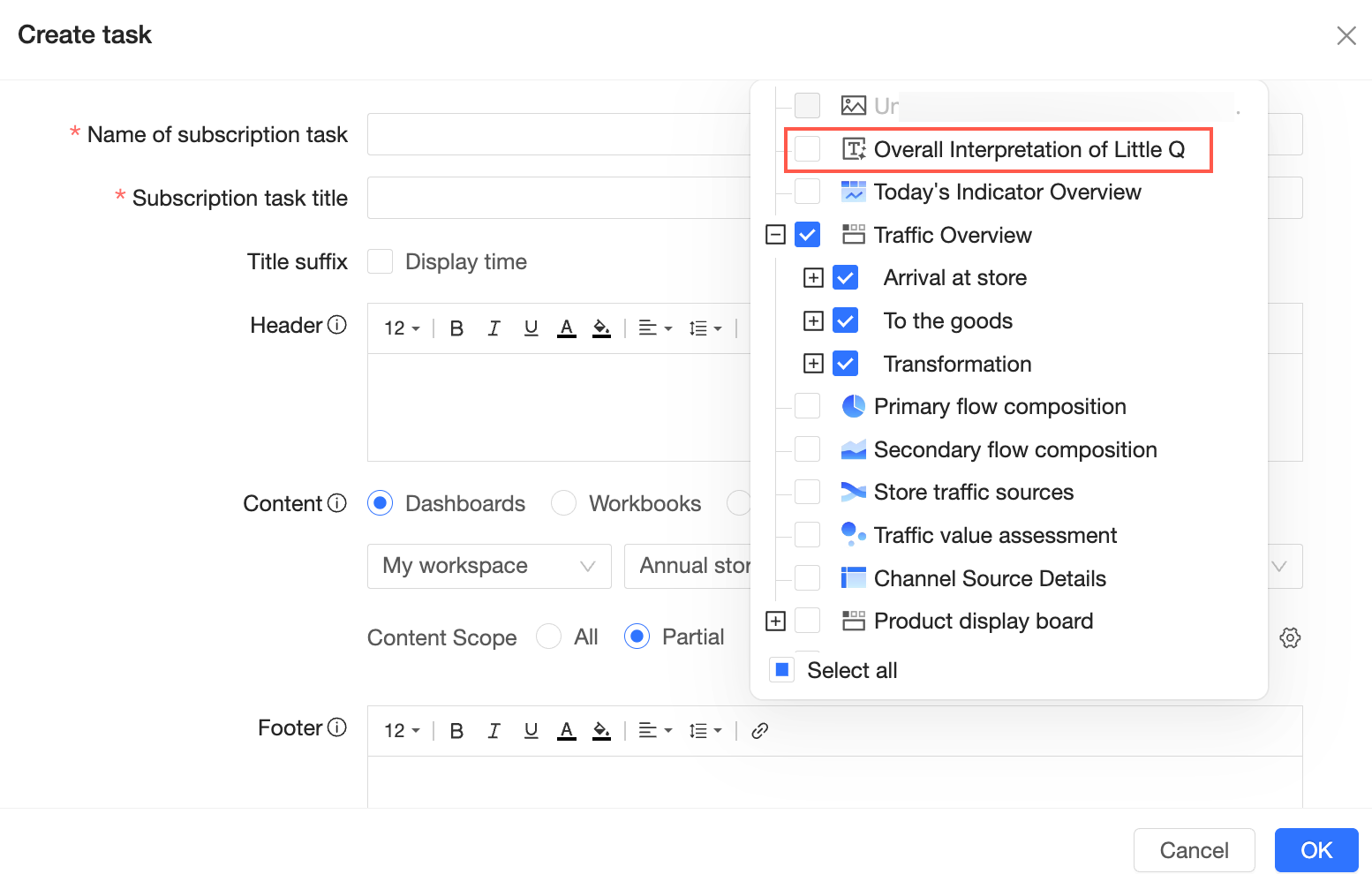Toggle bold in the Footer toolbar
The height and width of the screenshot is (874, 1372).
click(456, 731)
